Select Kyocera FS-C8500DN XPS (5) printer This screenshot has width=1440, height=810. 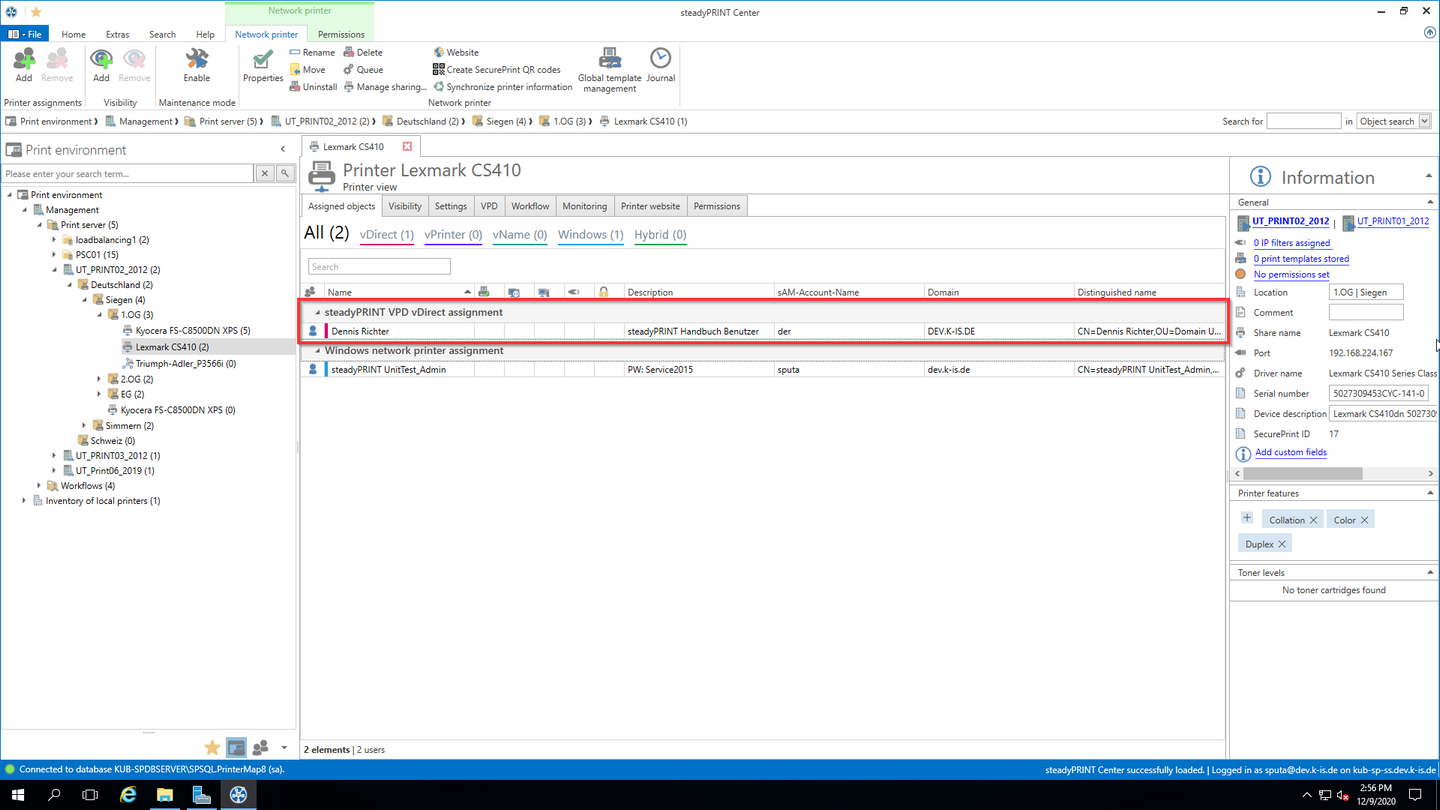193,330
